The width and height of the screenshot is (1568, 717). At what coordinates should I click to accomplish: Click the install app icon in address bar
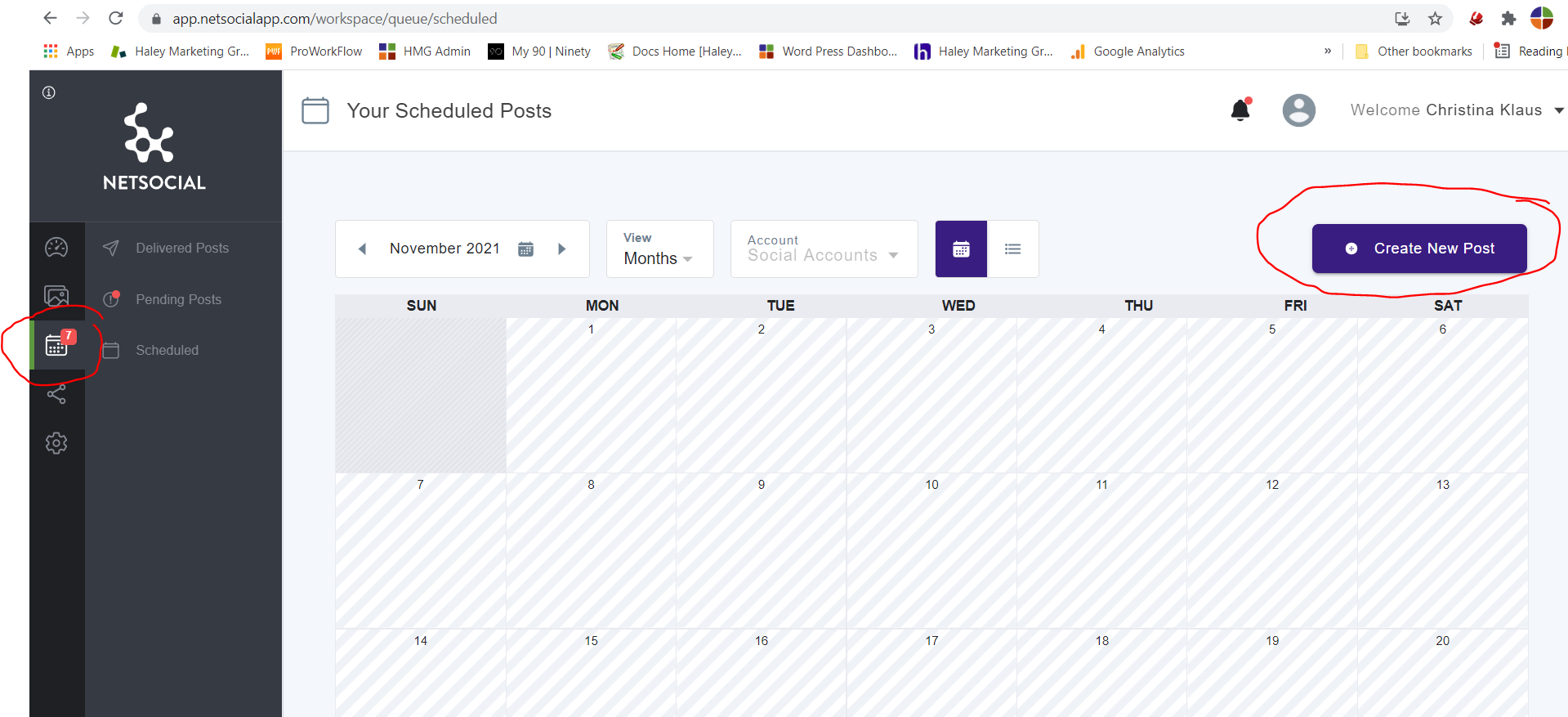tap(1402, 18)
